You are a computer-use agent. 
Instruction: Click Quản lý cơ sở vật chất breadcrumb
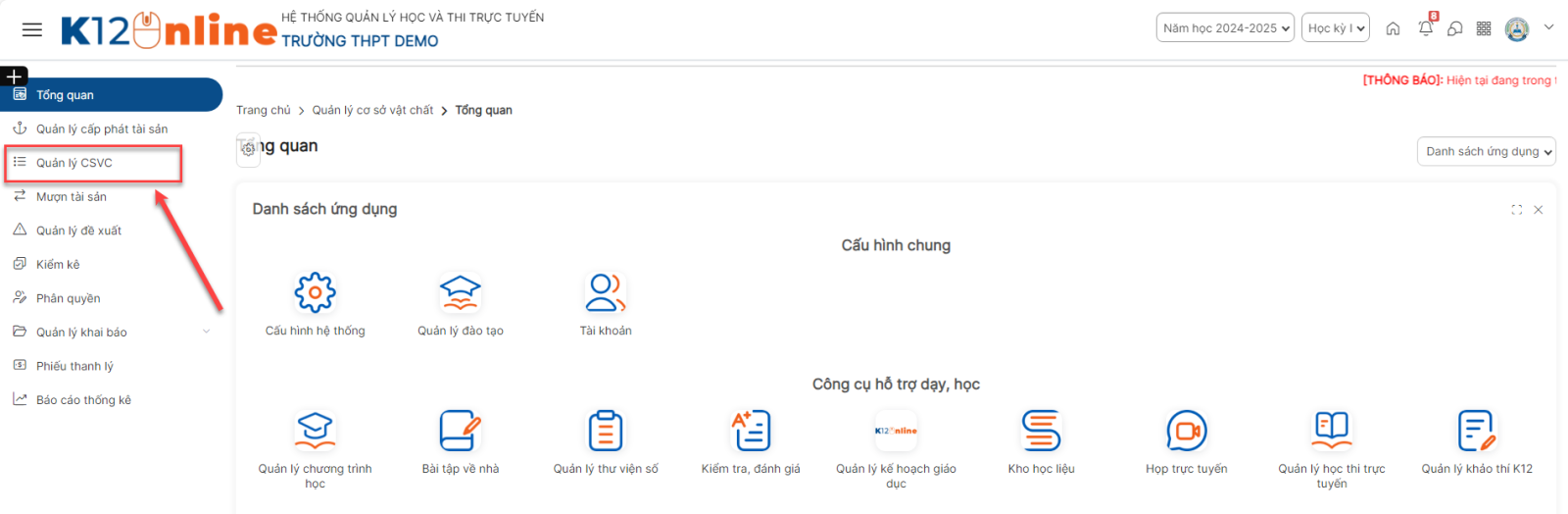372,111
